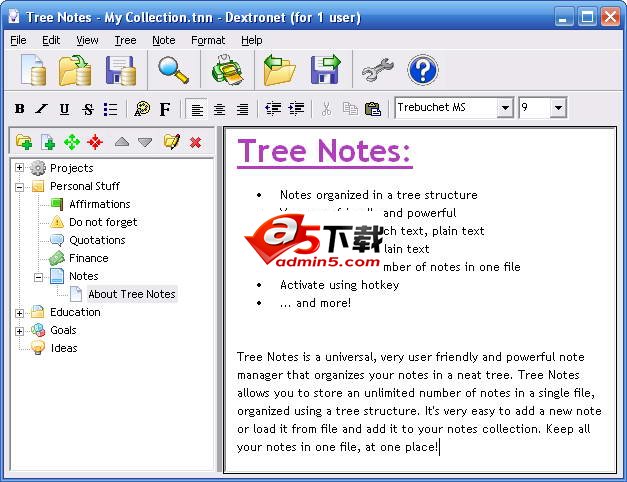Image resolution: width=627 pixels, height=482 pixels.
Task: Click the Tree Notes heading text
Action: point(324,152)
